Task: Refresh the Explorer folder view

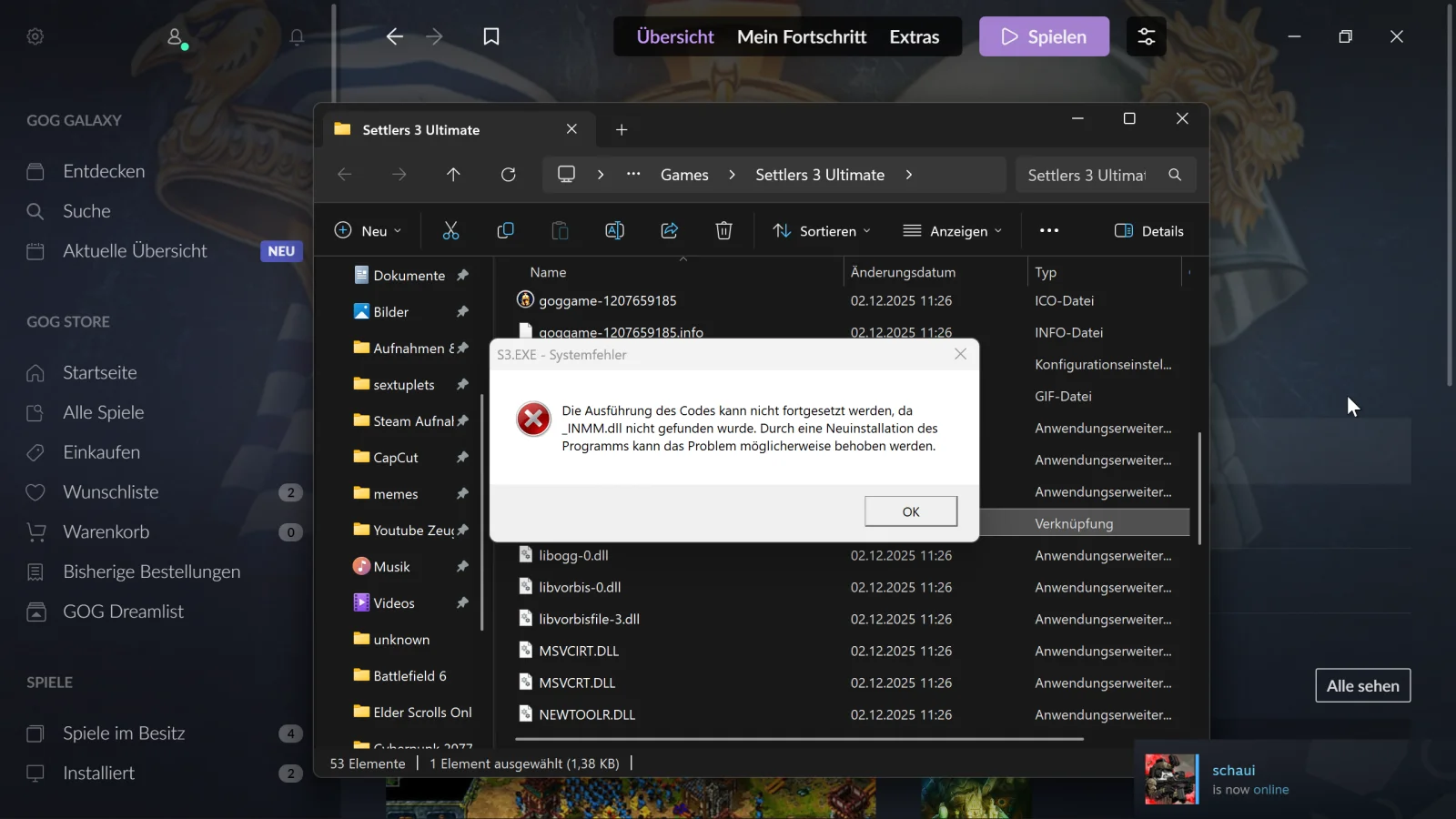Action: click(x=509, y=175)
